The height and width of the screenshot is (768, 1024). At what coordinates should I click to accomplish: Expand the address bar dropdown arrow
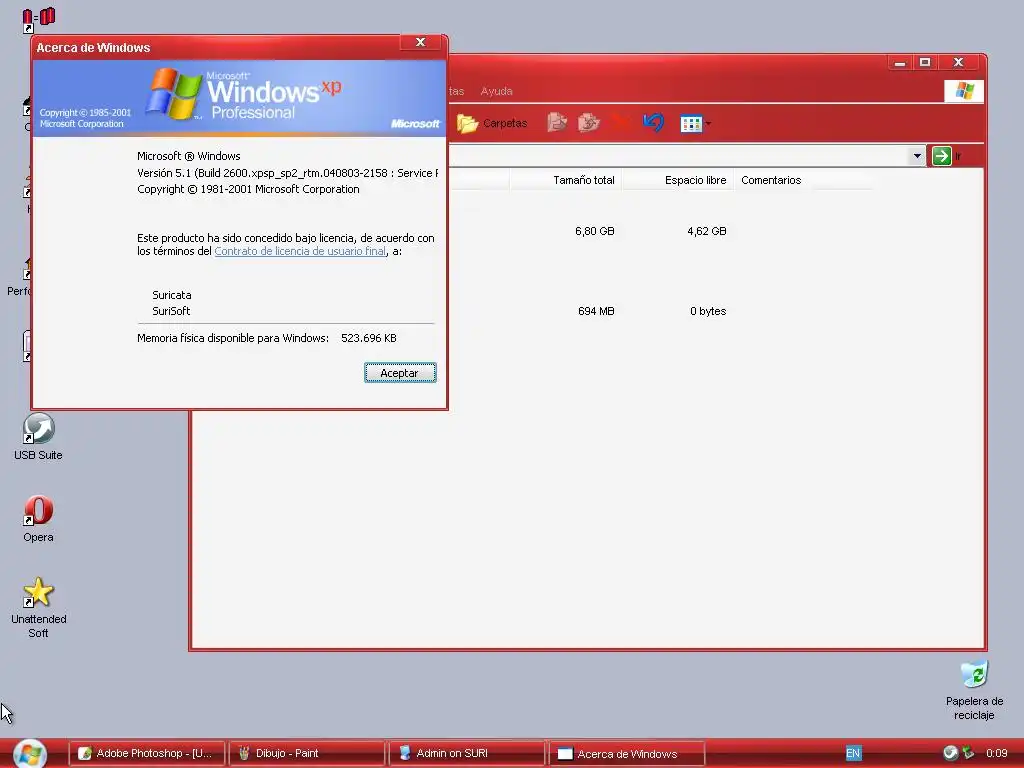click(x=917, y=156)
